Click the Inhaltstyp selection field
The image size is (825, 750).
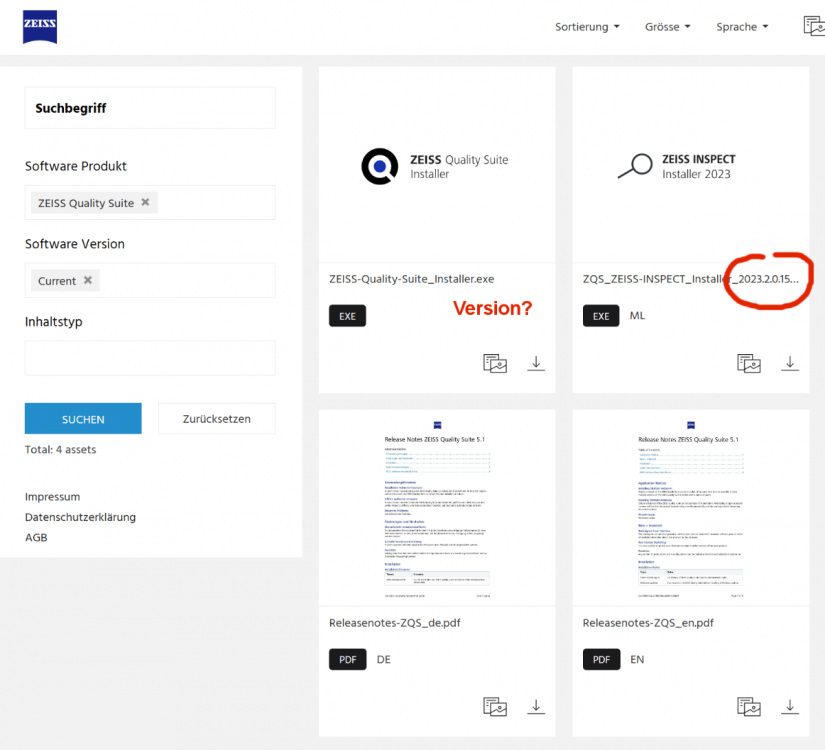coord(150,357)
